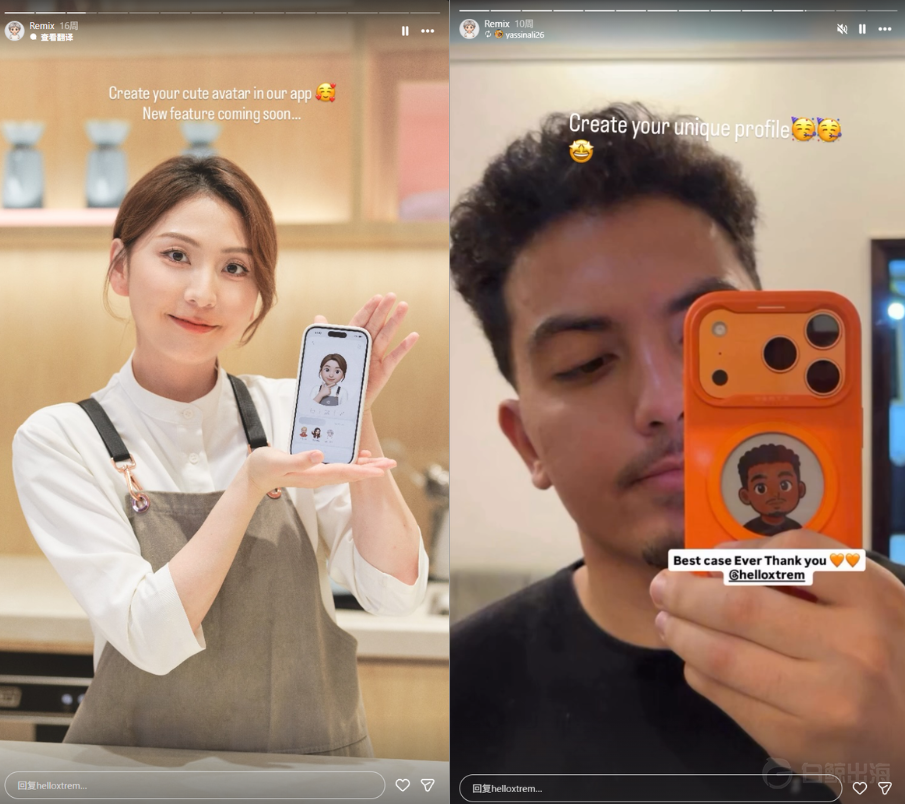
Task: Like the left story with the heart icon
Action: click(403, 785)
